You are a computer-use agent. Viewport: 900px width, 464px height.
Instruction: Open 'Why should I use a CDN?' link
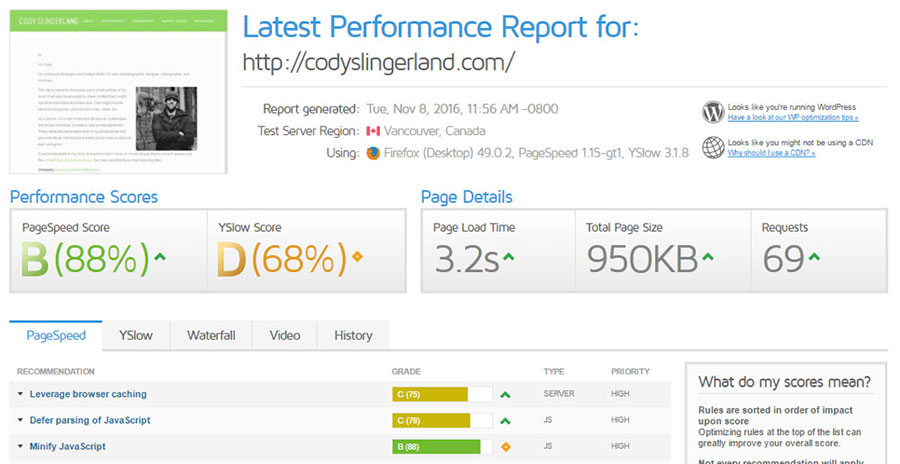pyautogui.click(x=771, y=153)
